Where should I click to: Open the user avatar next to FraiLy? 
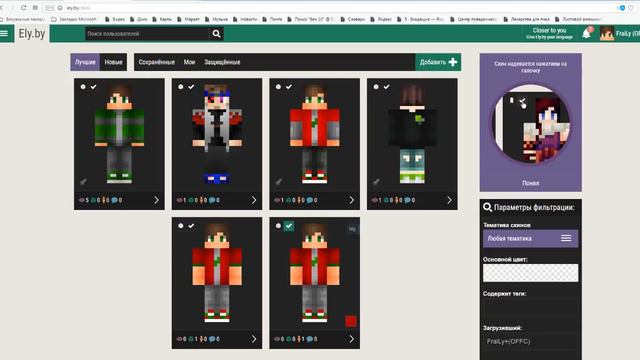pyautogui.click(x=607, y=33)
